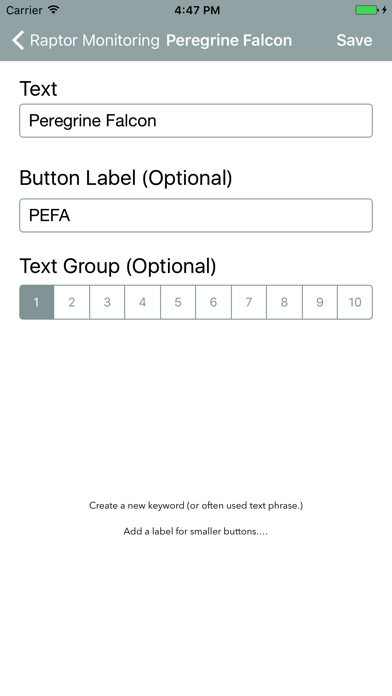The height and width of the screenshot is (696, 392).
Task: Edit the Button Label field PEFA
Action: (196, 215)
